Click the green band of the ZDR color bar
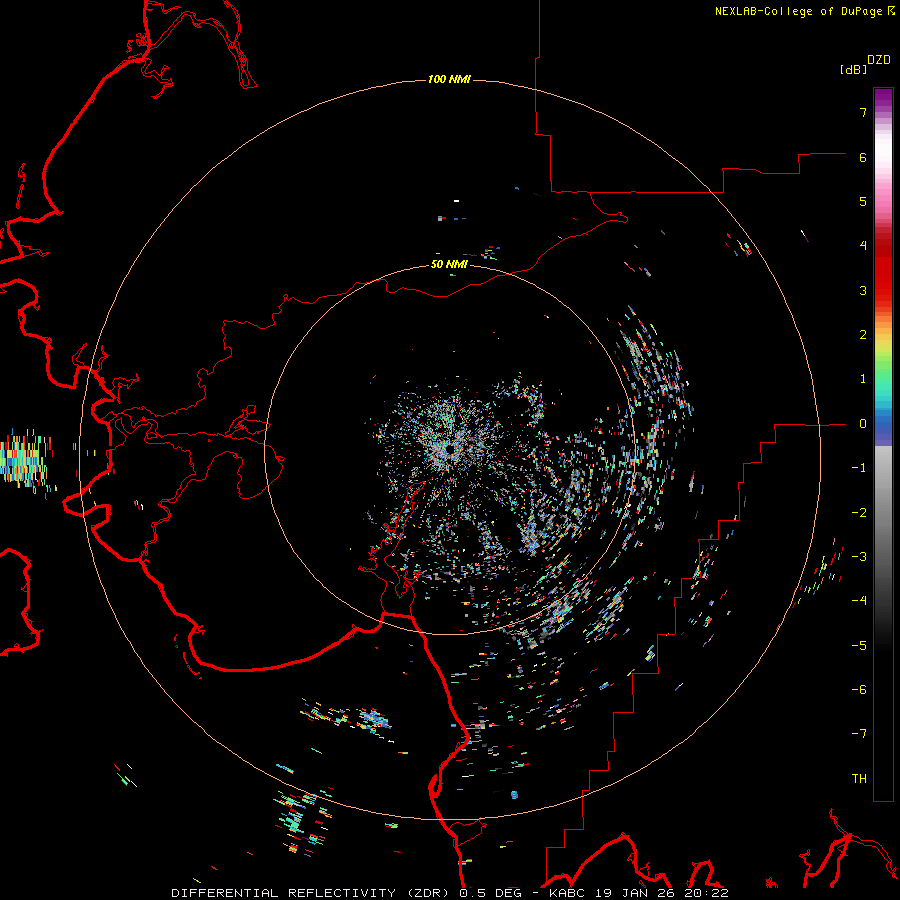 [x=883, y=370]
